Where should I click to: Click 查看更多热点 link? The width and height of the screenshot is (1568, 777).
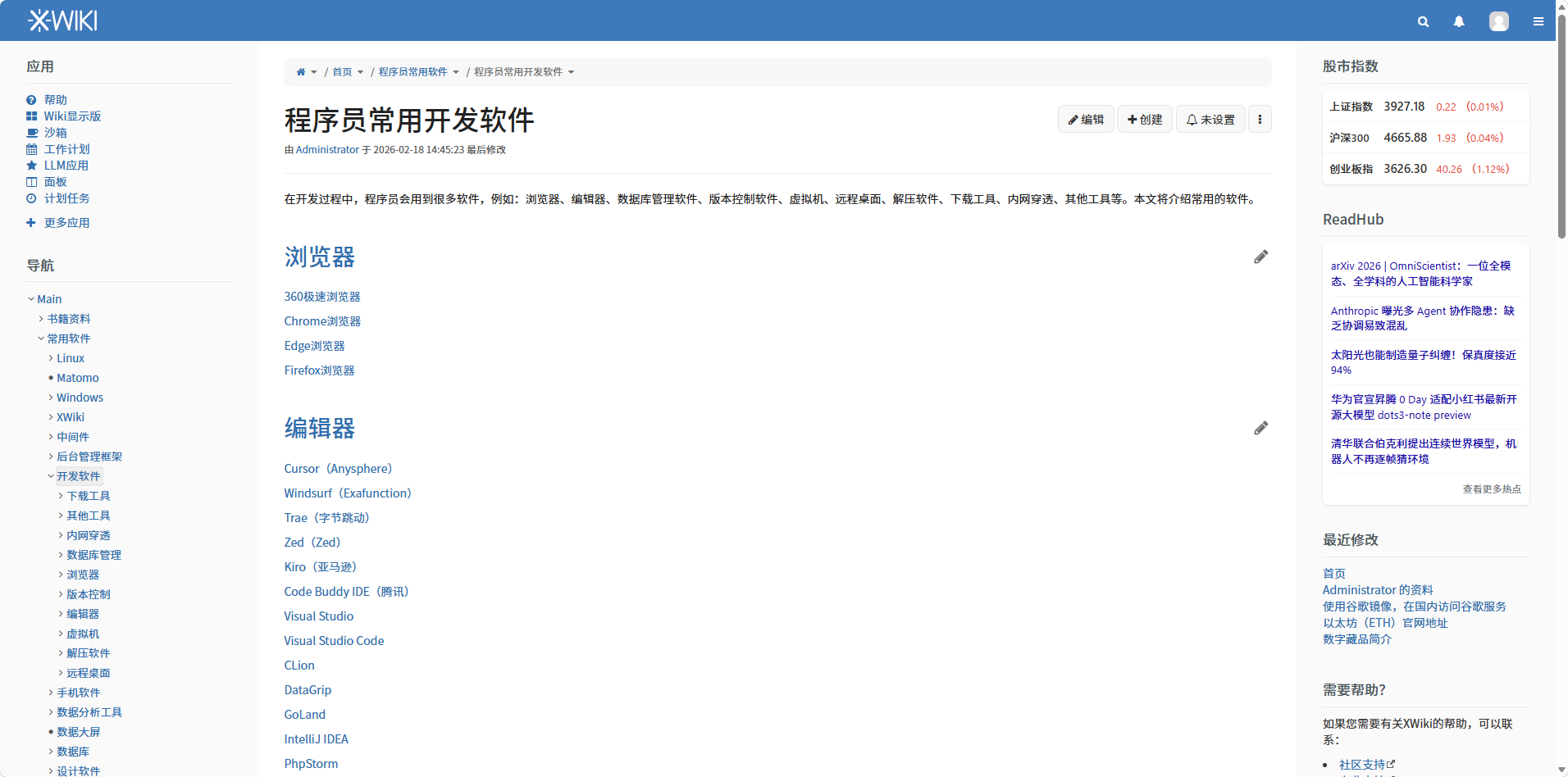point(1492,489)
